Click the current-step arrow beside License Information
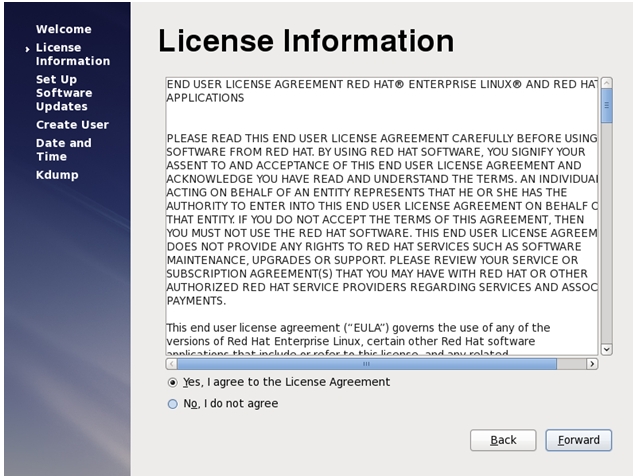Image resolution: width=633 pixels, height=476 pixels. coord(27,49)
